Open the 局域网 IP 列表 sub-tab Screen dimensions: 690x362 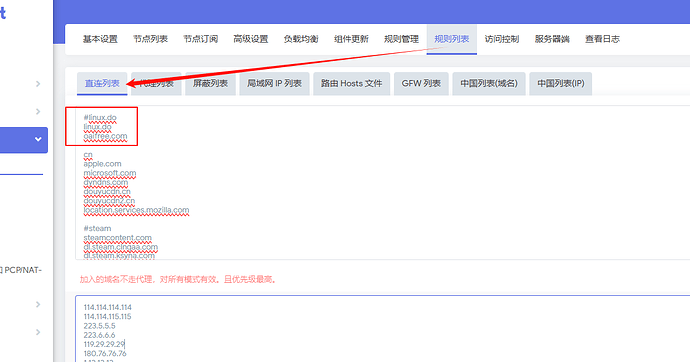[274, 84]
